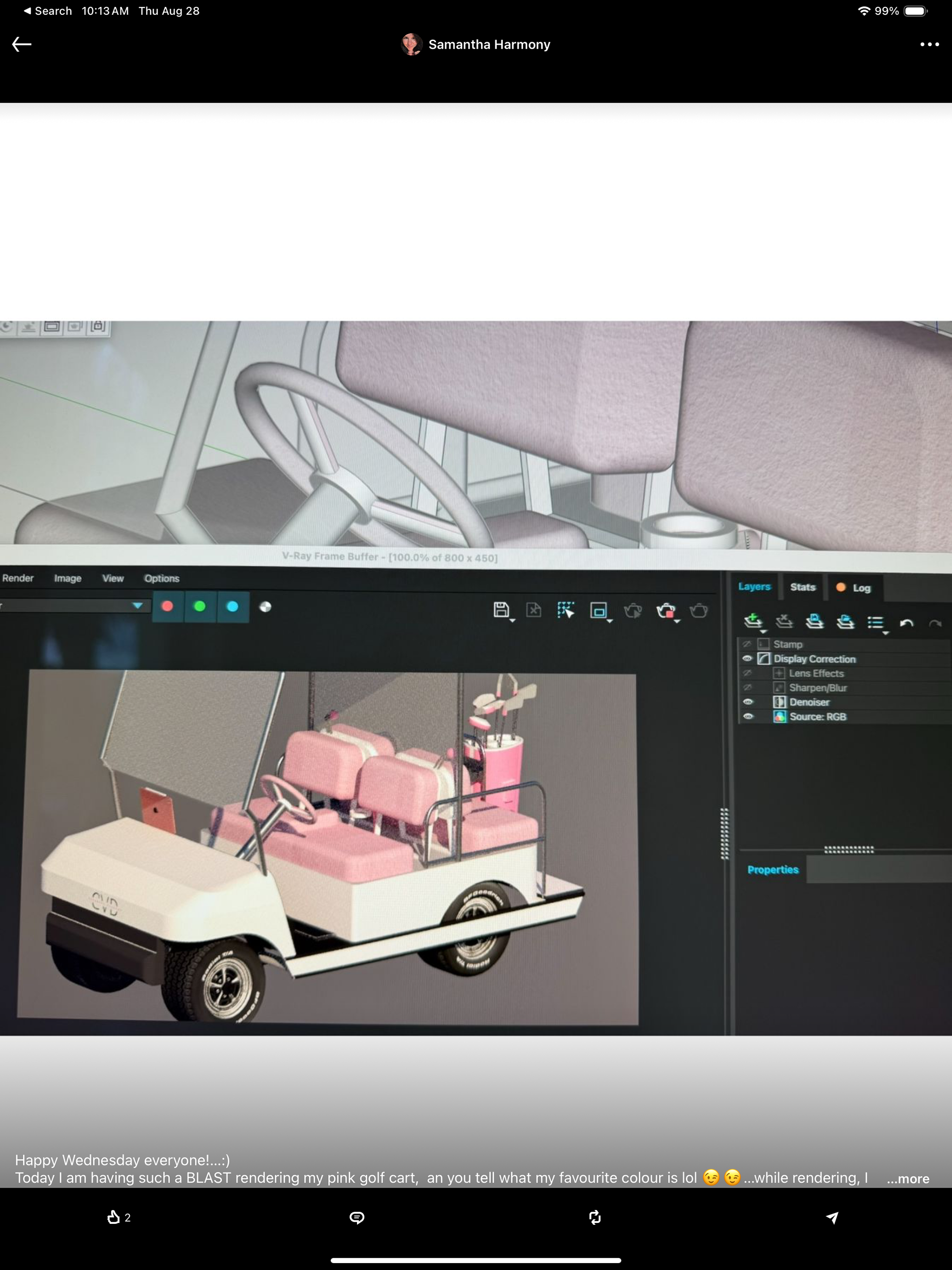Tap the back arrow icon
952x1270 pixels.
[22, 44]
